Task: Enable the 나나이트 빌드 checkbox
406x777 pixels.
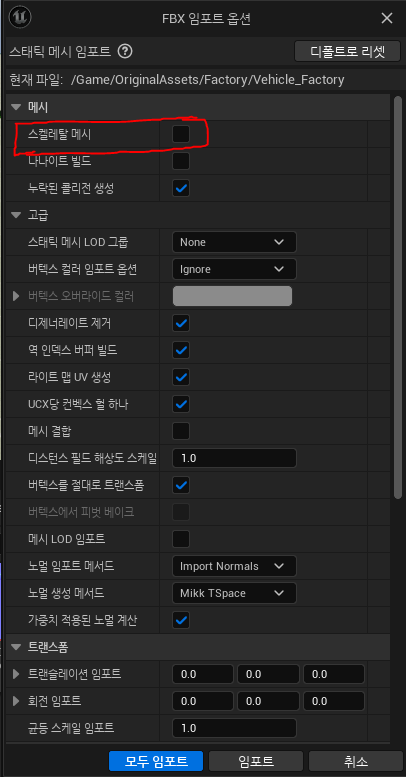Action: (181, 161)
